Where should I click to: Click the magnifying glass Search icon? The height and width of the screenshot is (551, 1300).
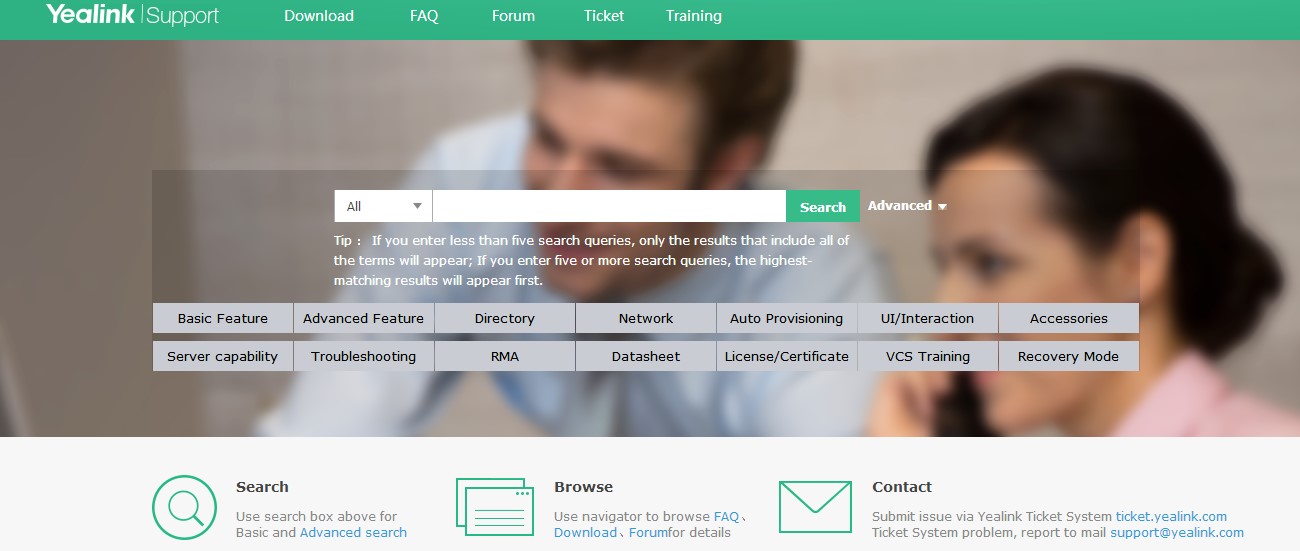184,508
